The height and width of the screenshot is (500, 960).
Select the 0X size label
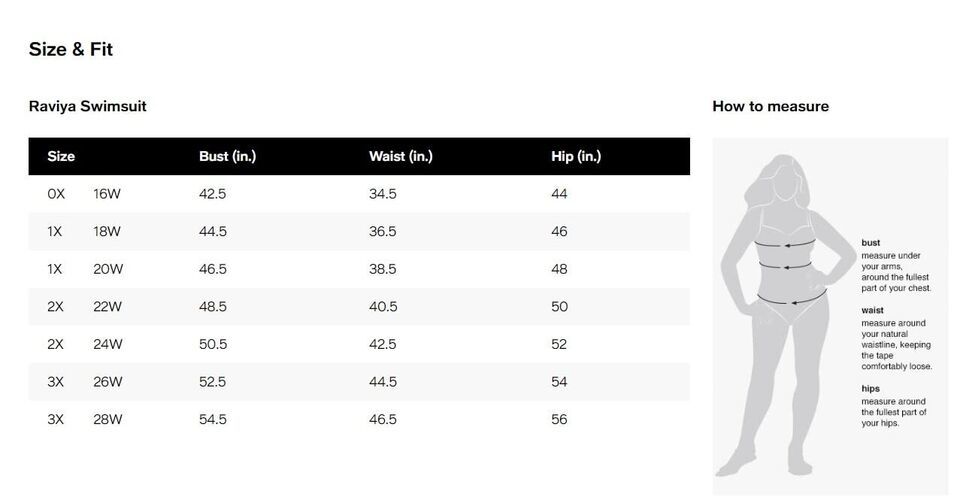tap(56, 193)
